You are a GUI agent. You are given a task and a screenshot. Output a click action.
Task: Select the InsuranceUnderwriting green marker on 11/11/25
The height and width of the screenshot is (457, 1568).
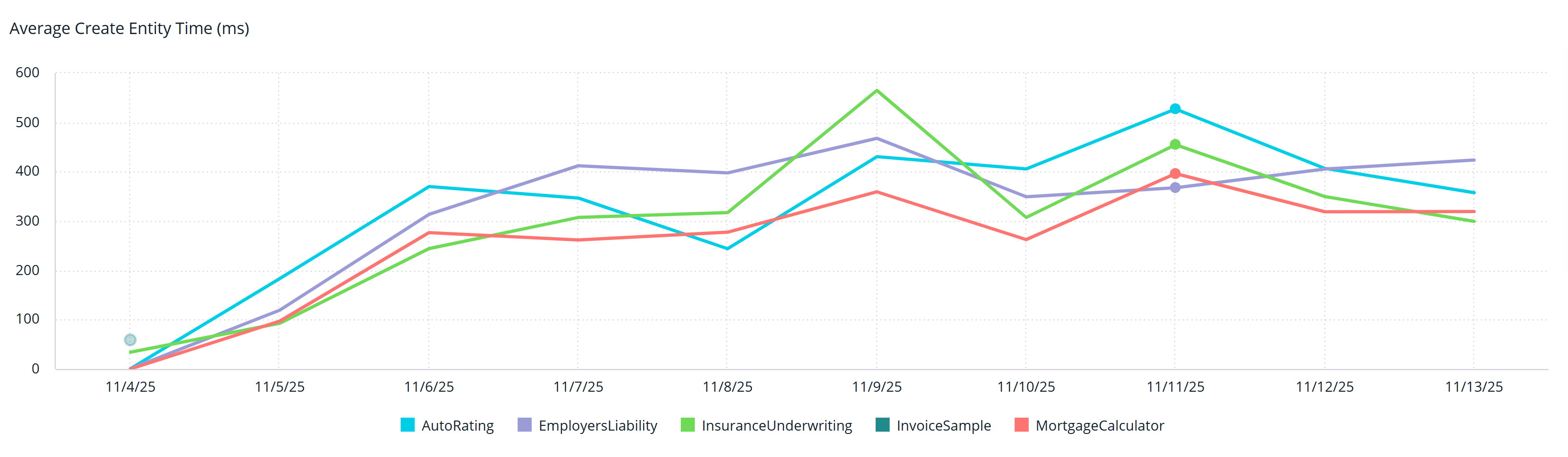click(1175, 144)
